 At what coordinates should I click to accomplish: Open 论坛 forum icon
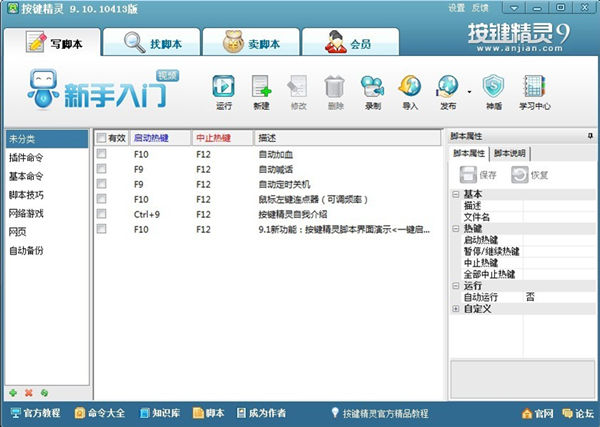pos(578,414)
